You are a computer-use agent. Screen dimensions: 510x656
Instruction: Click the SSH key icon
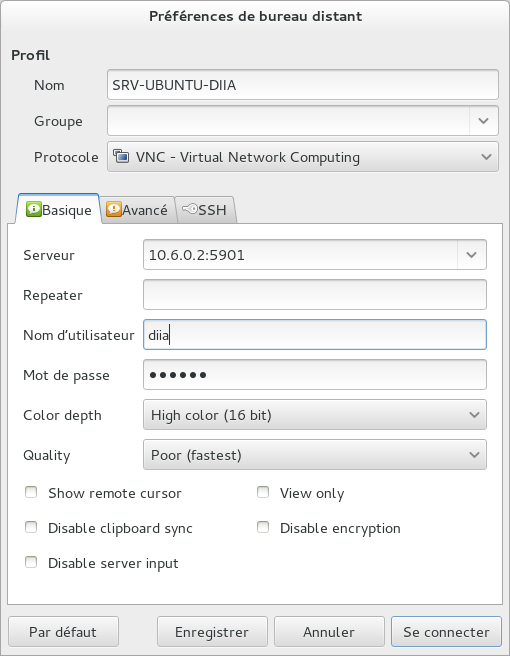190,209
